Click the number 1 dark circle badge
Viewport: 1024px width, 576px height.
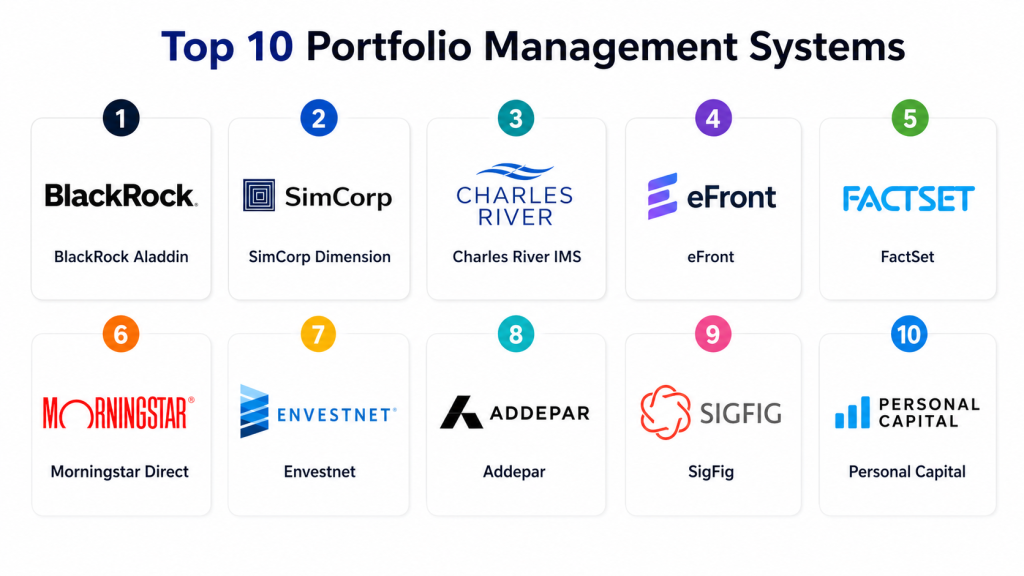[121, 119]
